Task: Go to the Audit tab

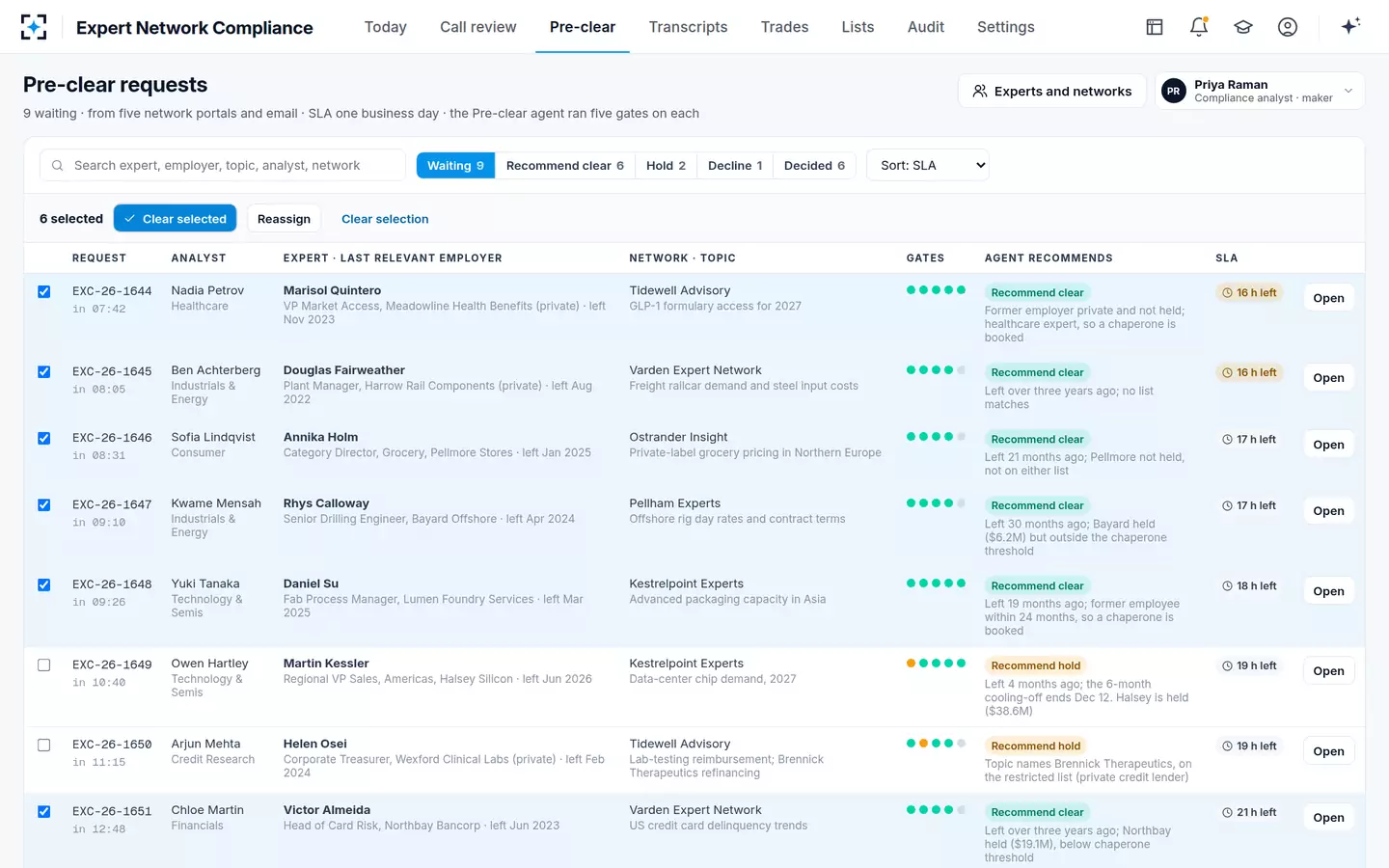Action: tap(926, 27)
